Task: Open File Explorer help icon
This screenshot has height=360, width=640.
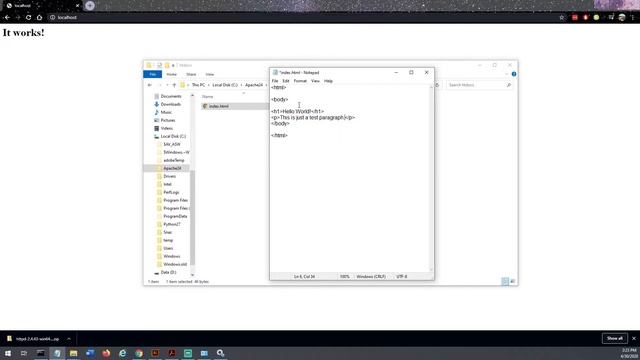Action: (x=514, y=74)
